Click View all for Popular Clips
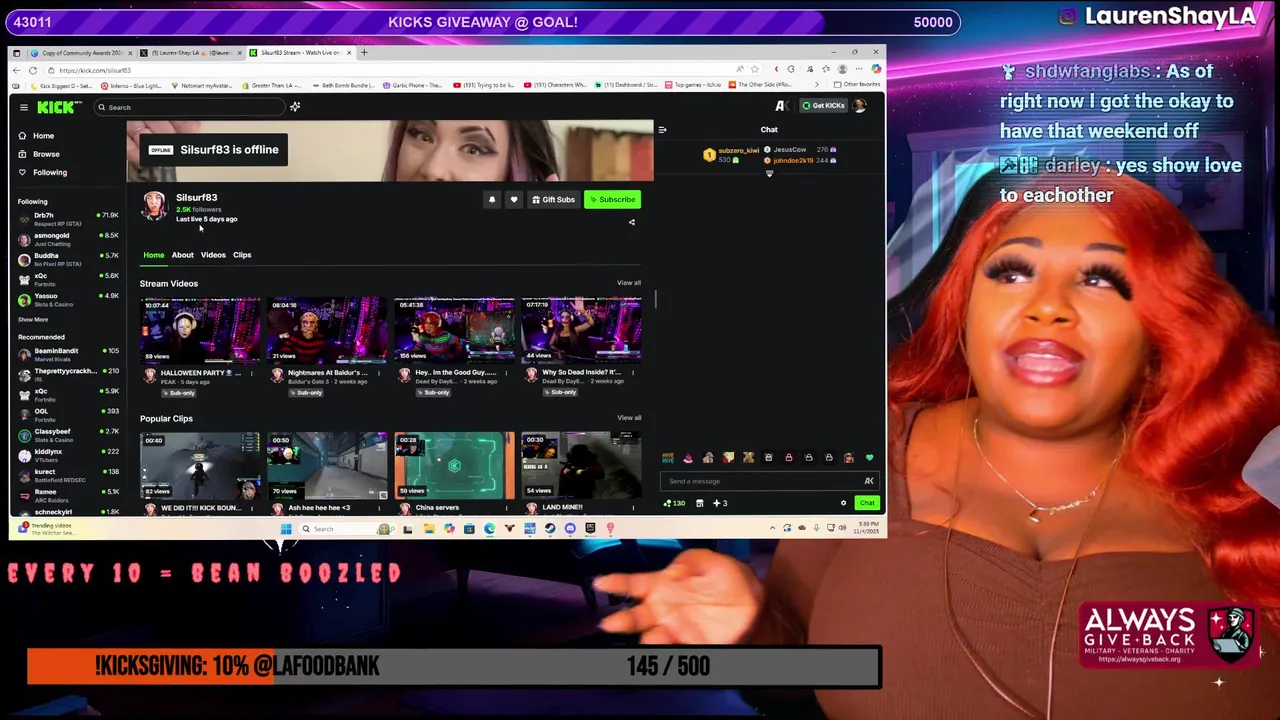This screenshot has height=720, width=1280. [x=629, y=418]
